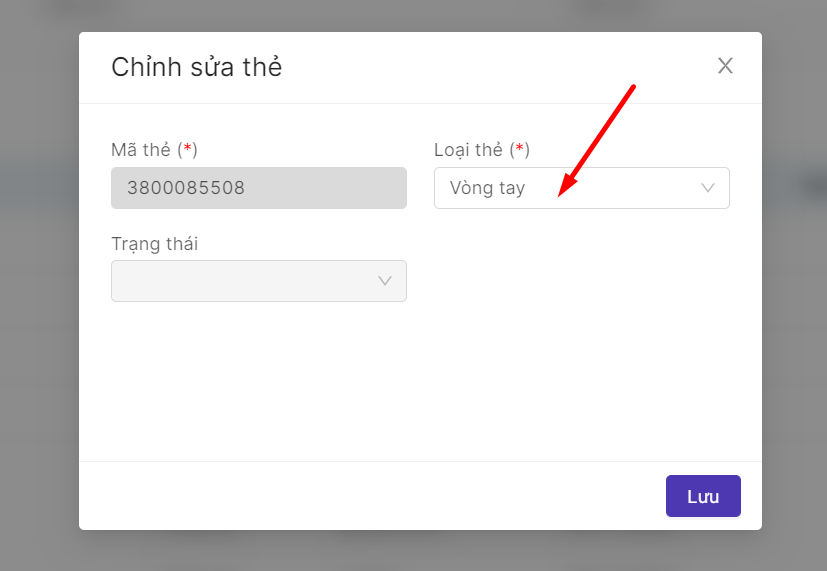Click the Loại thẻ dropdown chevron arrow
Viewport: 827px width, 571px height.
click(x=708, y=188)
